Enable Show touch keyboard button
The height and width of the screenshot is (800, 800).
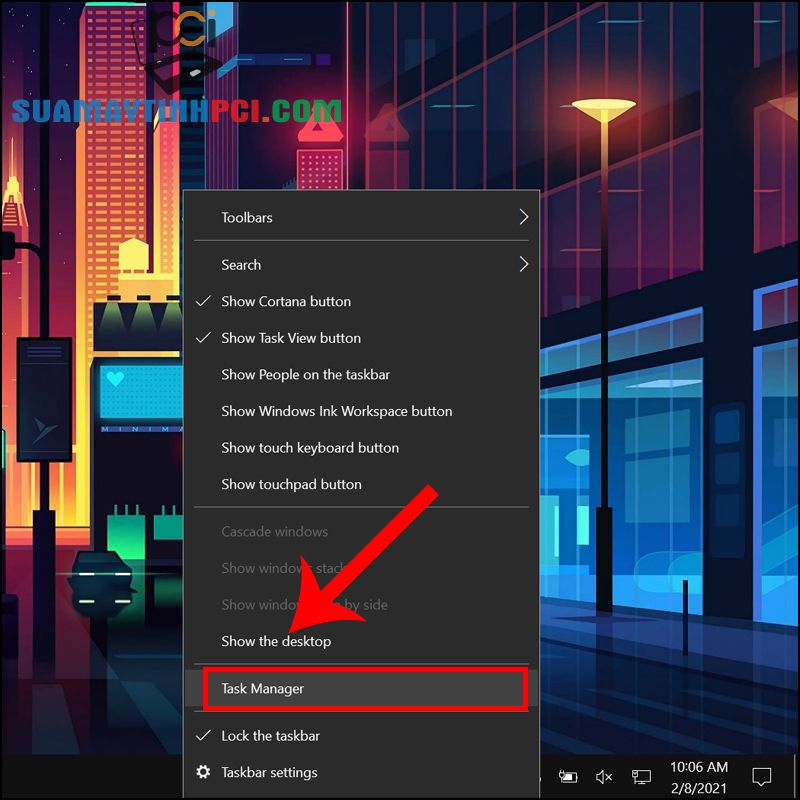tap(310, 447)
